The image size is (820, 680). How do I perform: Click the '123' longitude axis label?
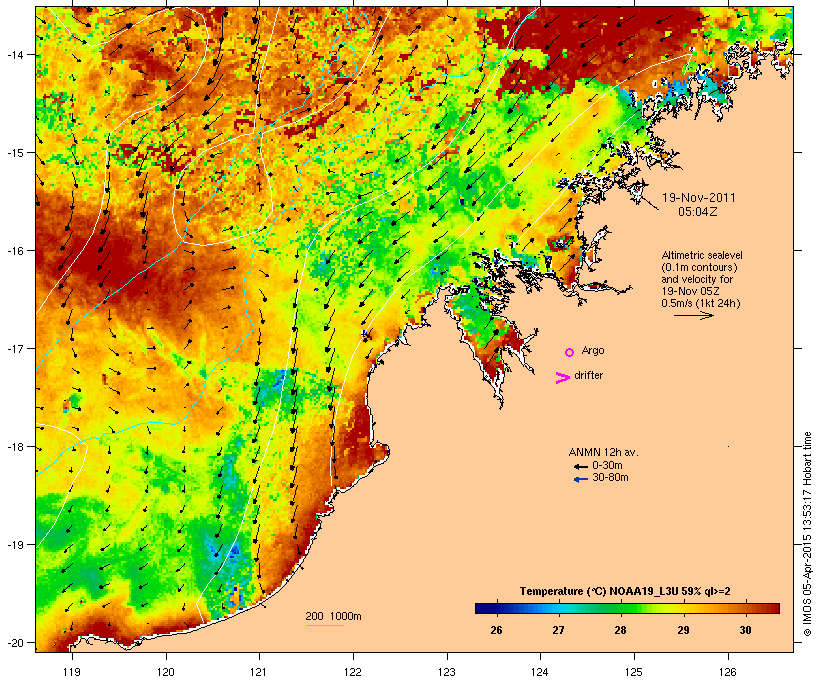tap(447, 672)
